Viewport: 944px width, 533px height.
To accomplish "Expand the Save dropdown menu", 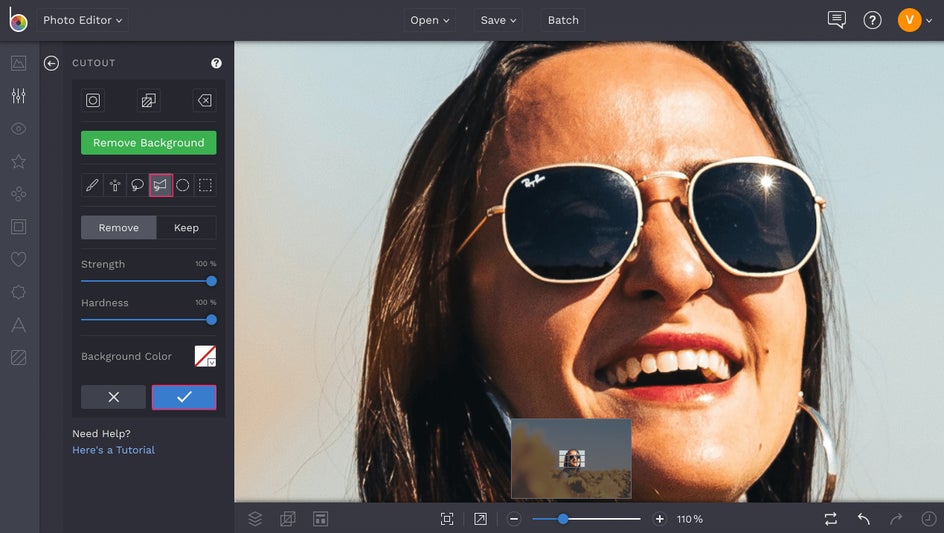I will [x=498, y=20].
